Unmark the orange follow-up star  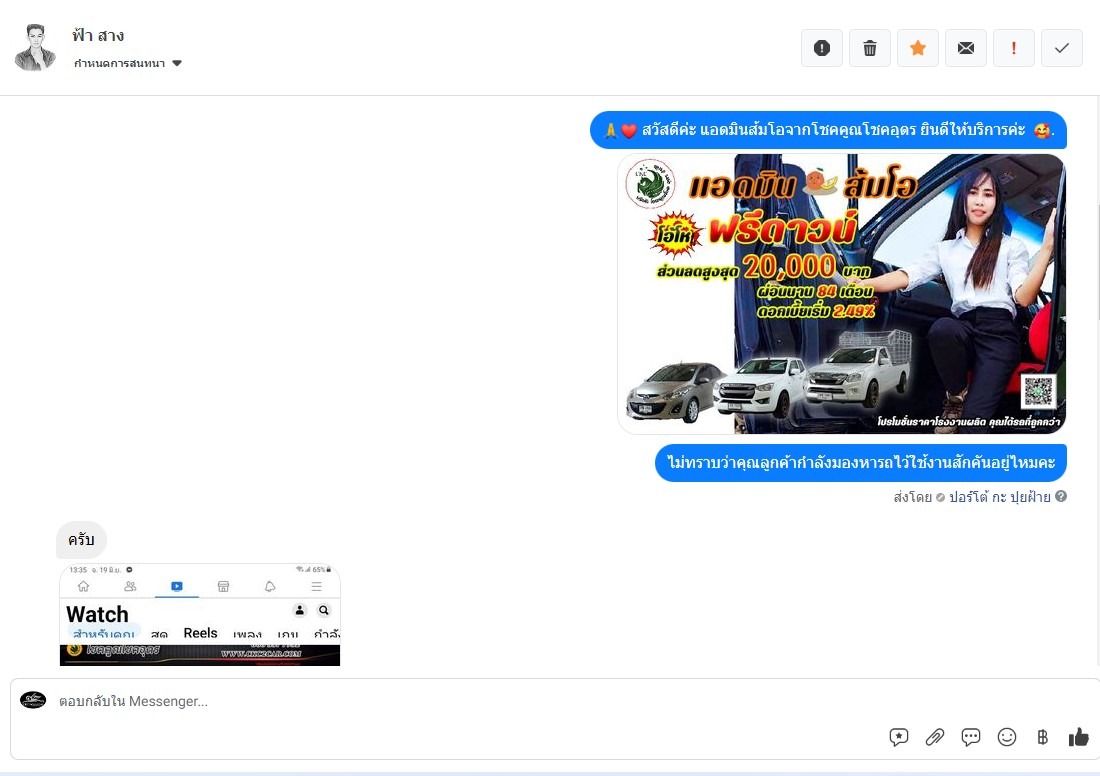pos(918,48)
